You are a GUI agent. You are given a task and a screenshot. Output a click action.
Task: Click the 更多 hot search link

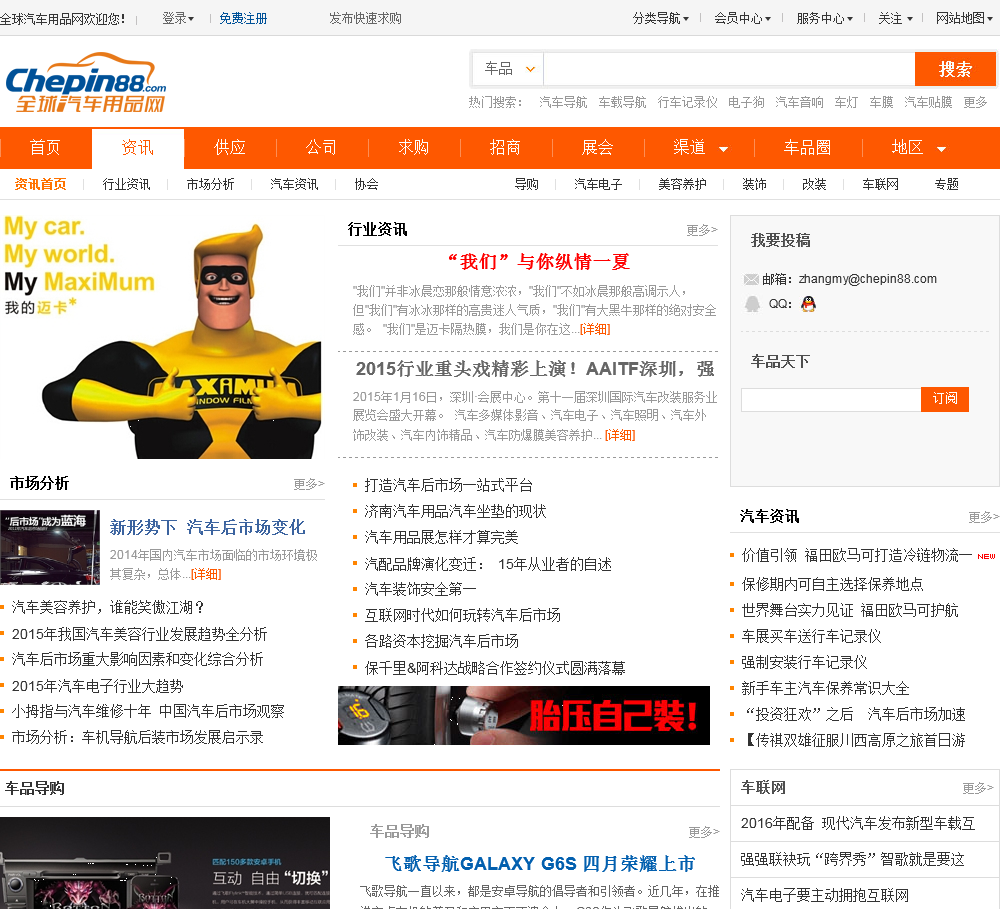[975, 102]
